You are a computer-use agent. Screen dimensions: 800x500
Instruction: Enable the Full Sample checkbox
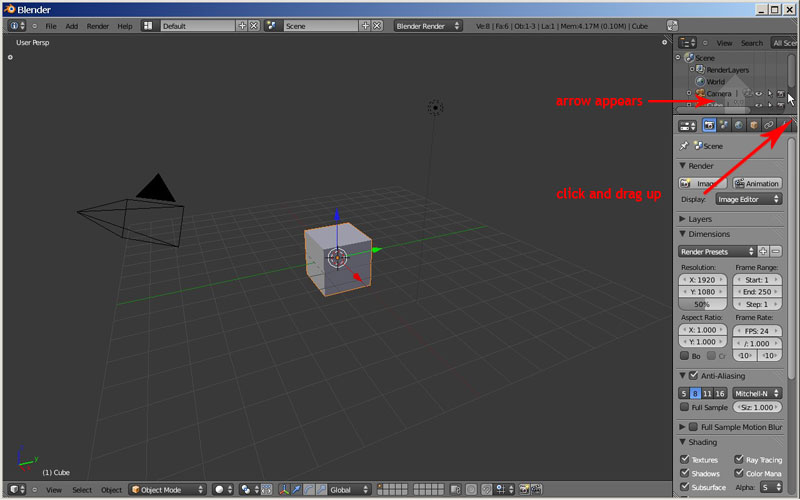click(685, 407)
